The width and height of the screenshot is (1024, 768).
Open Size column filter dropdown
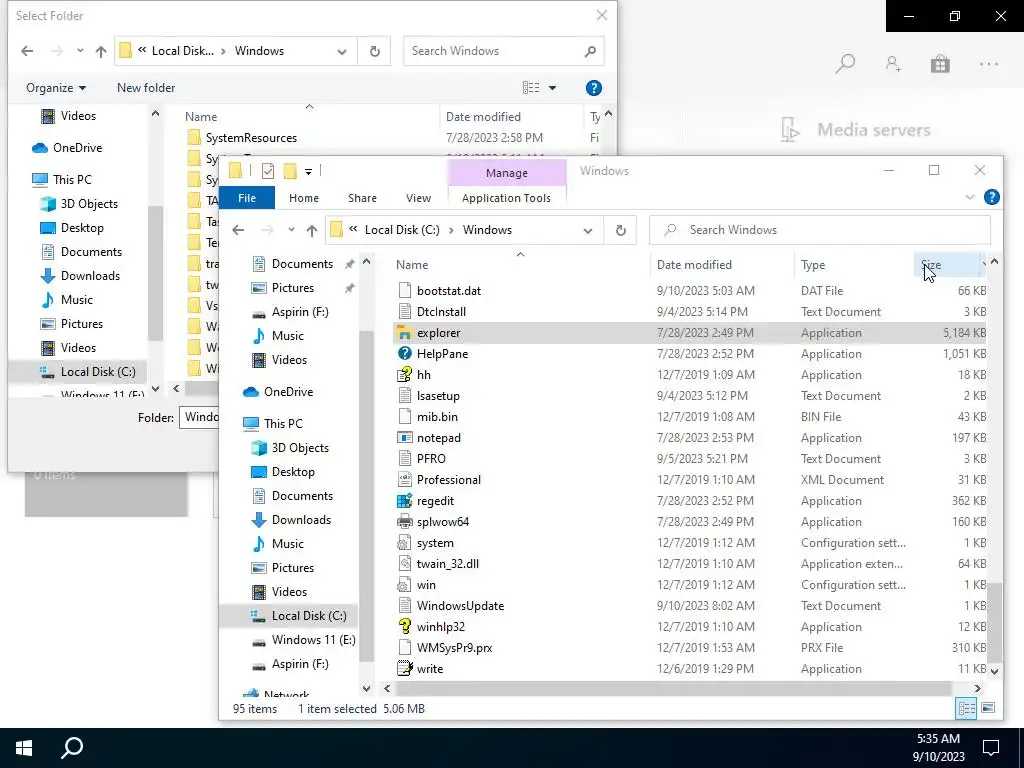tap(983, 264)
